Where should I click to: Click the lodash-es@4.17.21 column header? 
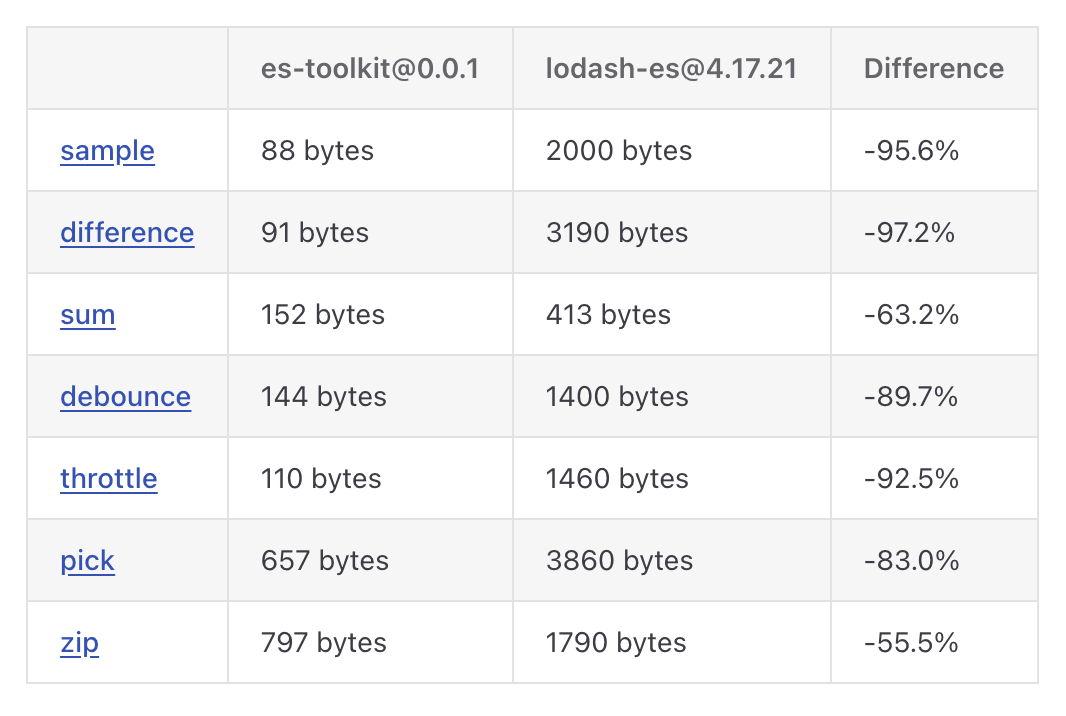tap(671, 69)
